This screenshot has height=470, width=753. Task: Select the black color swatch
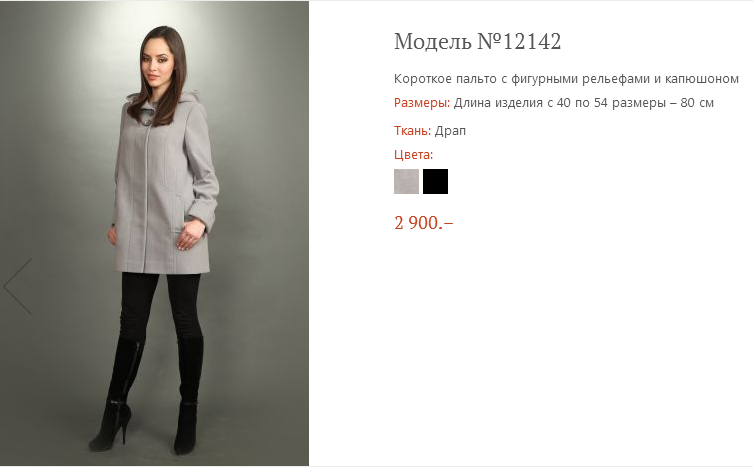pyautogui.click(x=435, y=181)
